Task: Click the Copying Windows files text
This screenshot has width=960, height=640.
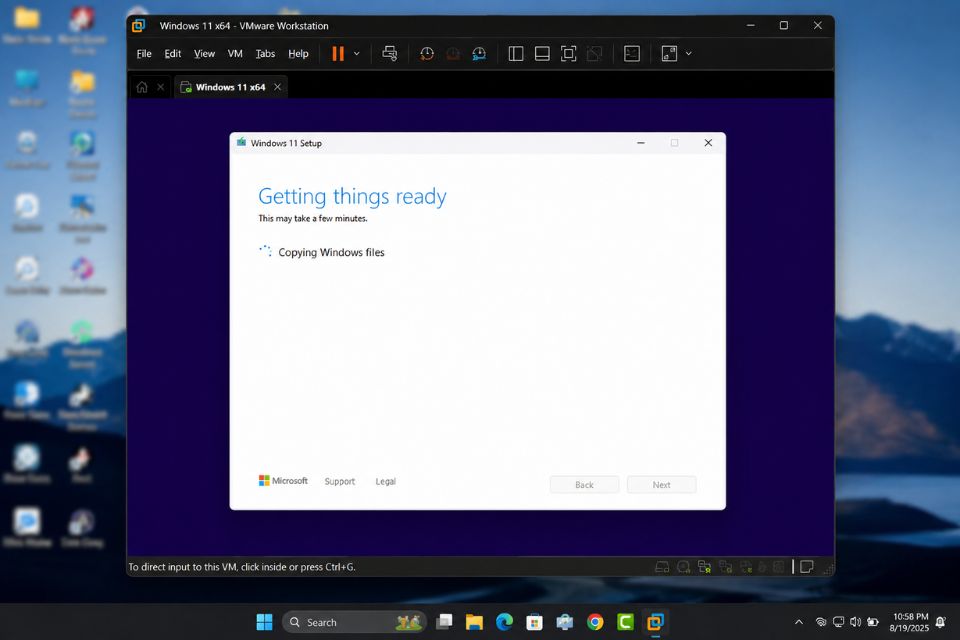Action: tap(331, 252)
